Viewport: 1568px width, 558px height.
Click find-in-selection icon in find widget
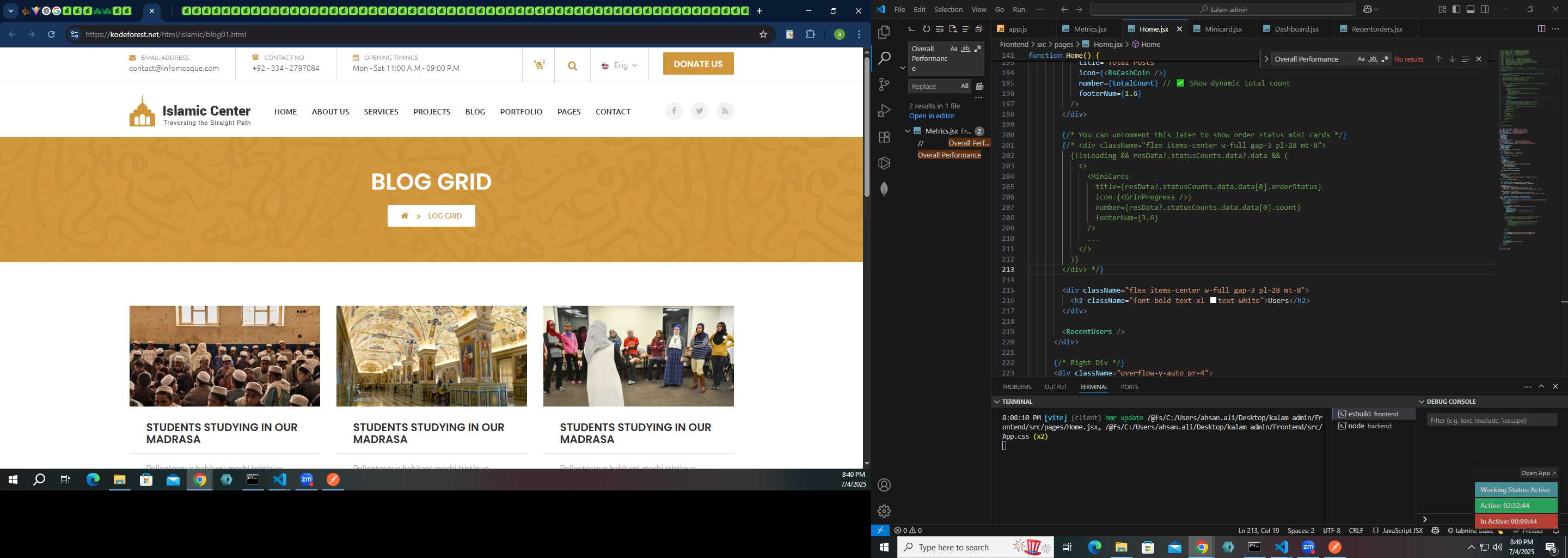pos(1465,59)
